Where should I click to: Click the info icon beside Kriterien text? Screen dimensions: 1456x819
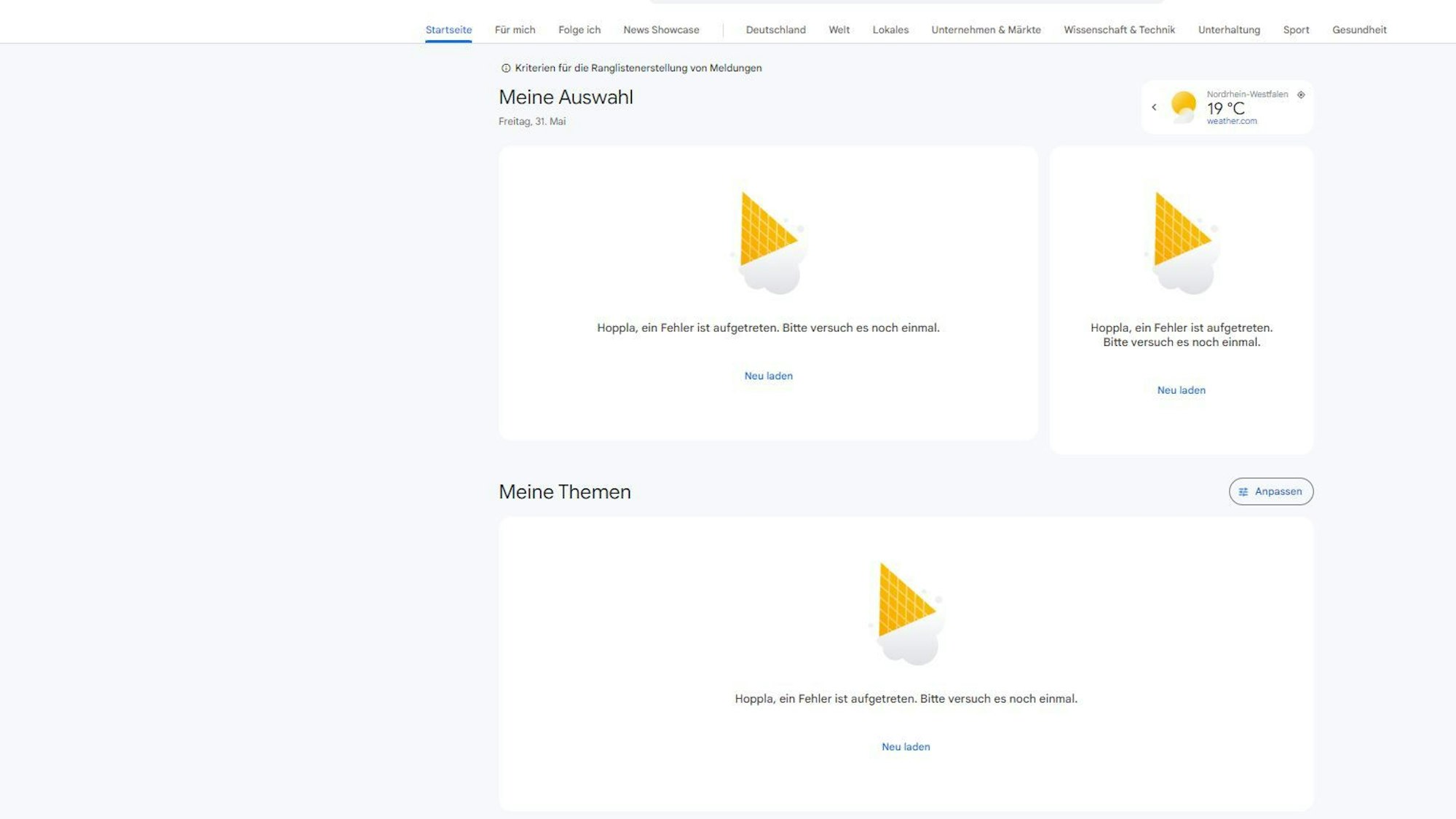pyautogui.click(x=505, y=68)
